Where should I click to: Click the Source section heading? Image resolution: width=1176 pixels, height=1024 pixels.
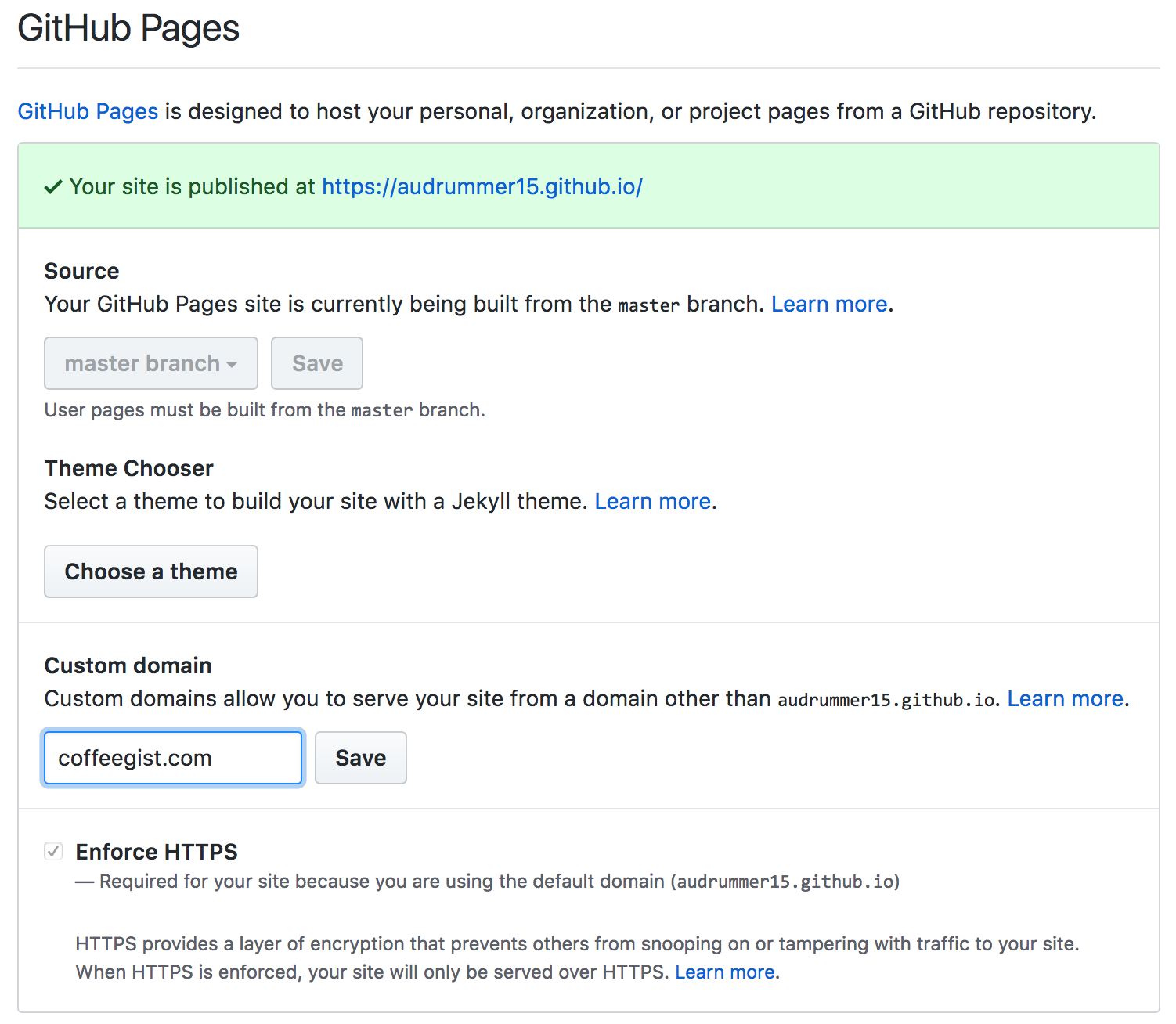82,271
